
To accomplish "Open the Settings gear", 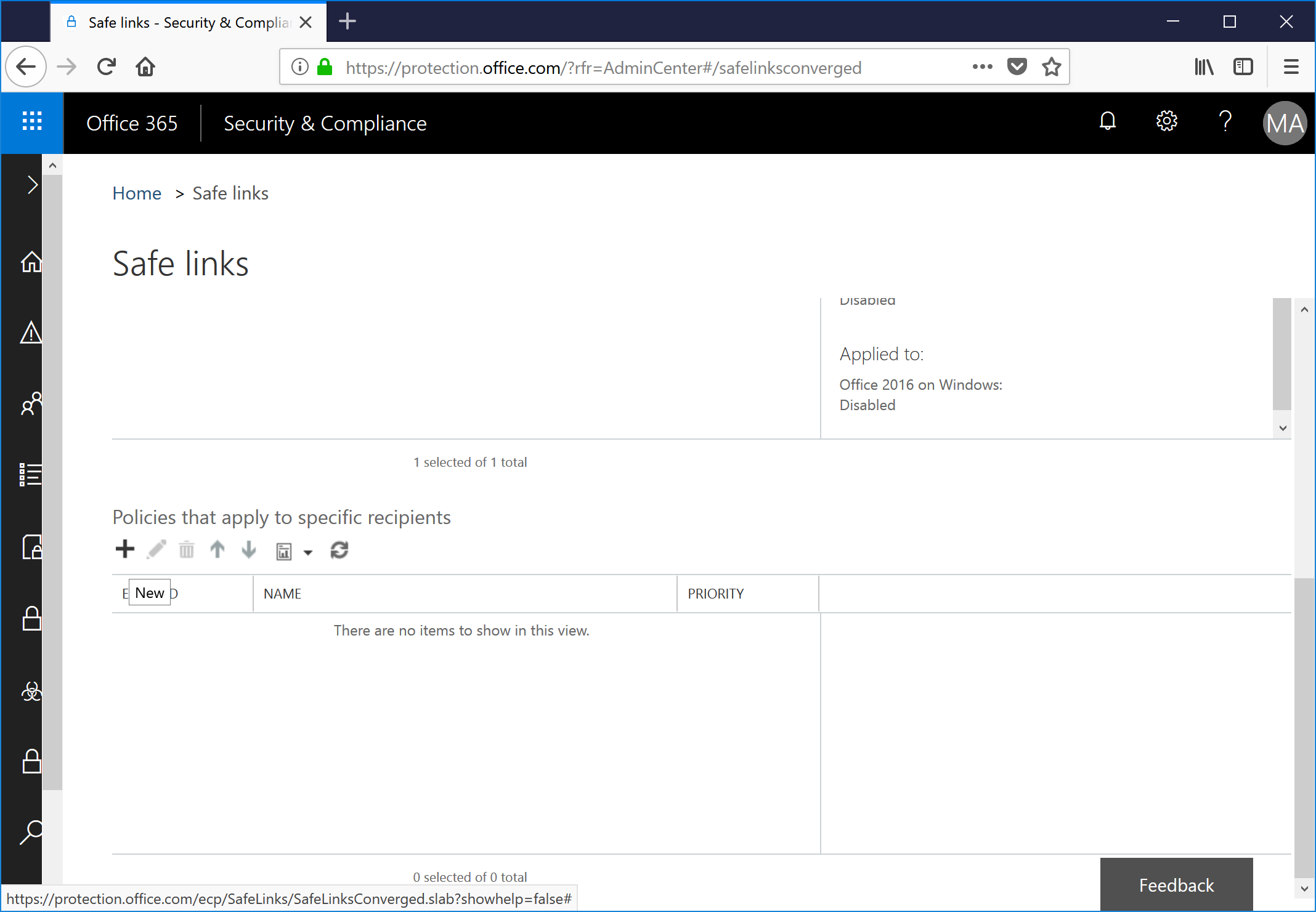I will point(1166,121).
